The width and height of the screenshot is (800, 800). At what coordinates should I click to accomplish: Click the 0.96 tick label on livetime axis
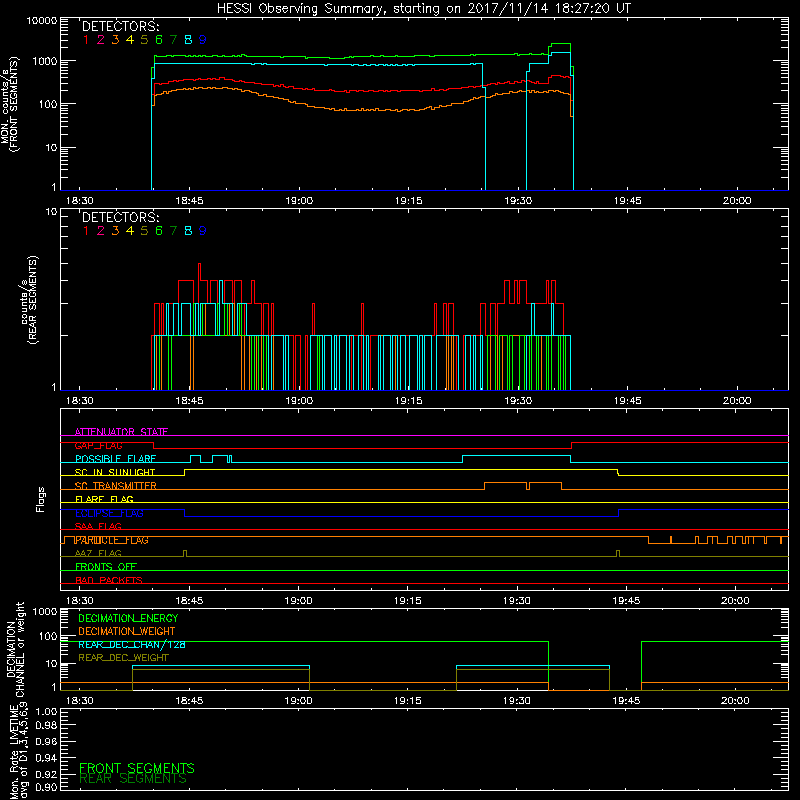click(x=46, y=741)
